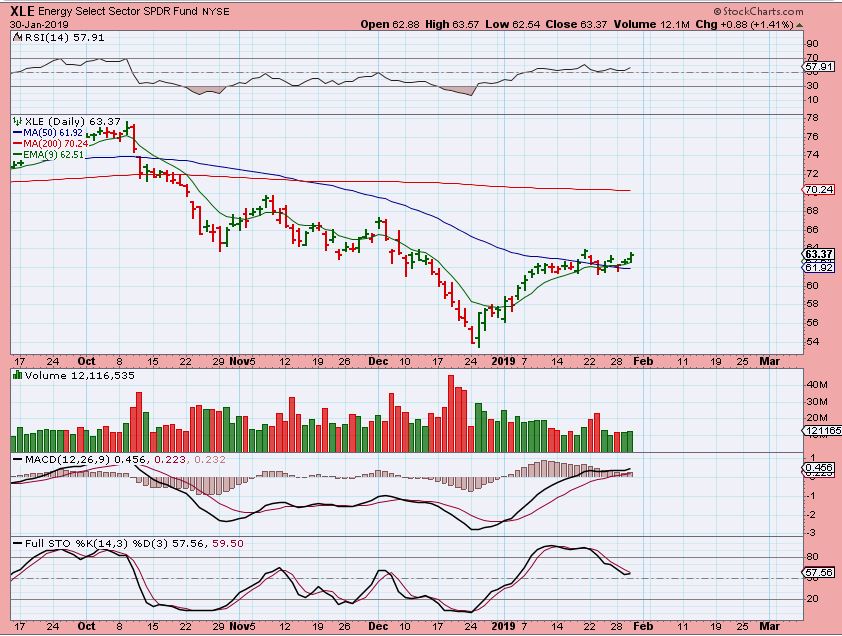This screenshot has width=842, height=636.
Task: Click the MA(50) blue line swatch
Action: (x=18, y=133)
